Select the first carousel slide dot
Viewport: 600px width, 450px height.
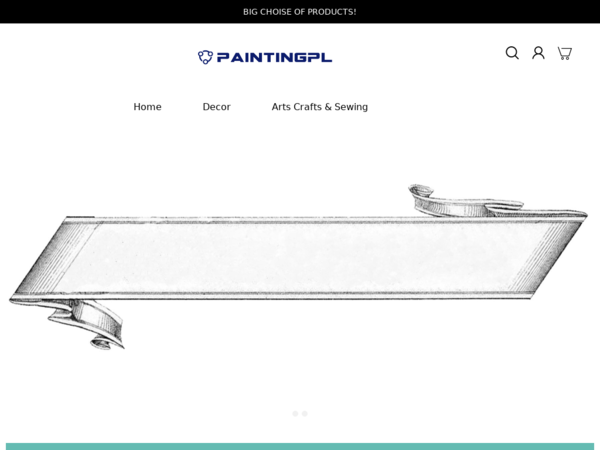[295, 414]
